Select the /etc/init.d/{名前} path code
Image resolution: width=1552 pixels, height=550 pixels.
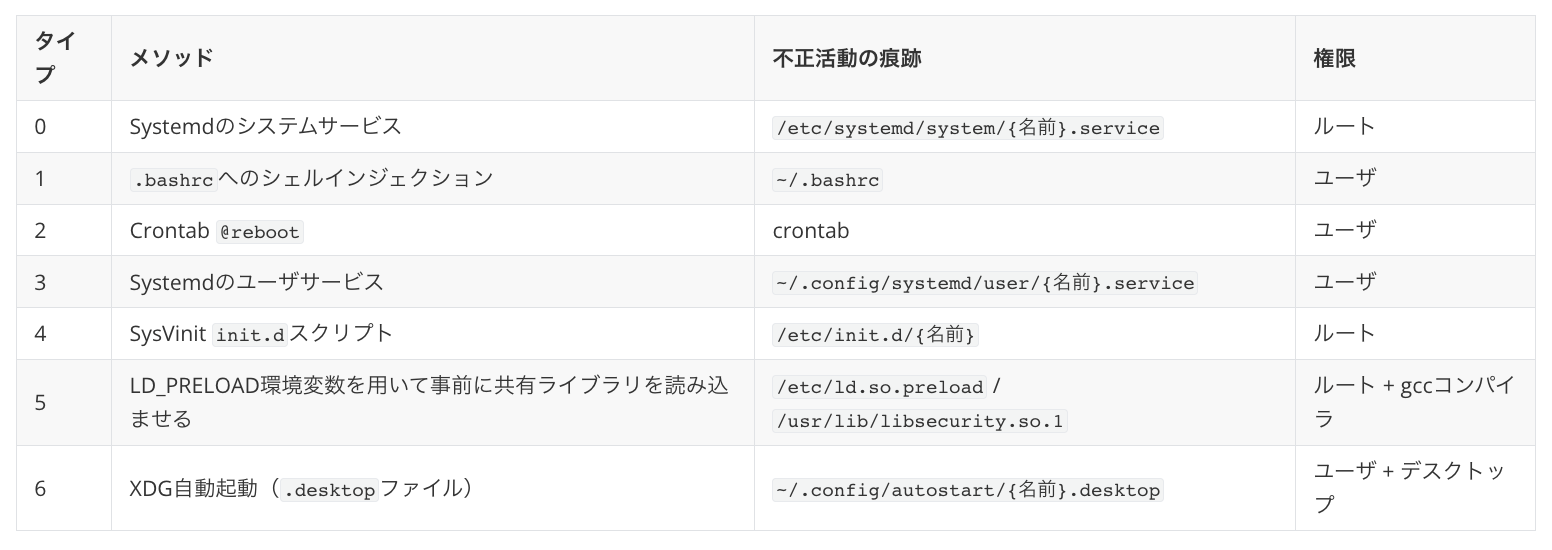coord(875,335)
